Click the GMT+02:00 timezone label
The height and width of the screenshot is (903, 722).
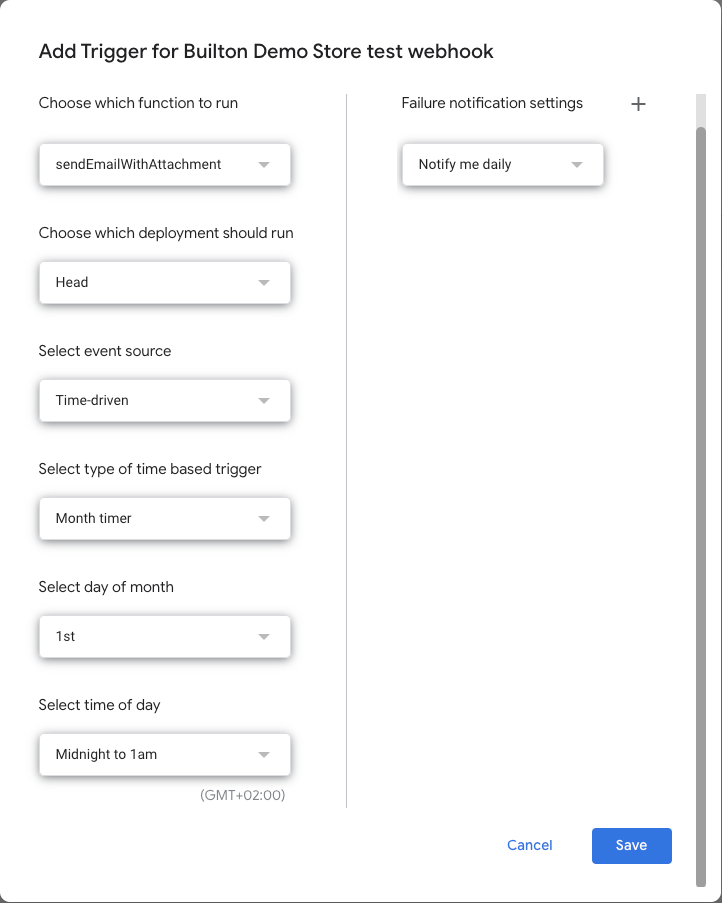242,795
